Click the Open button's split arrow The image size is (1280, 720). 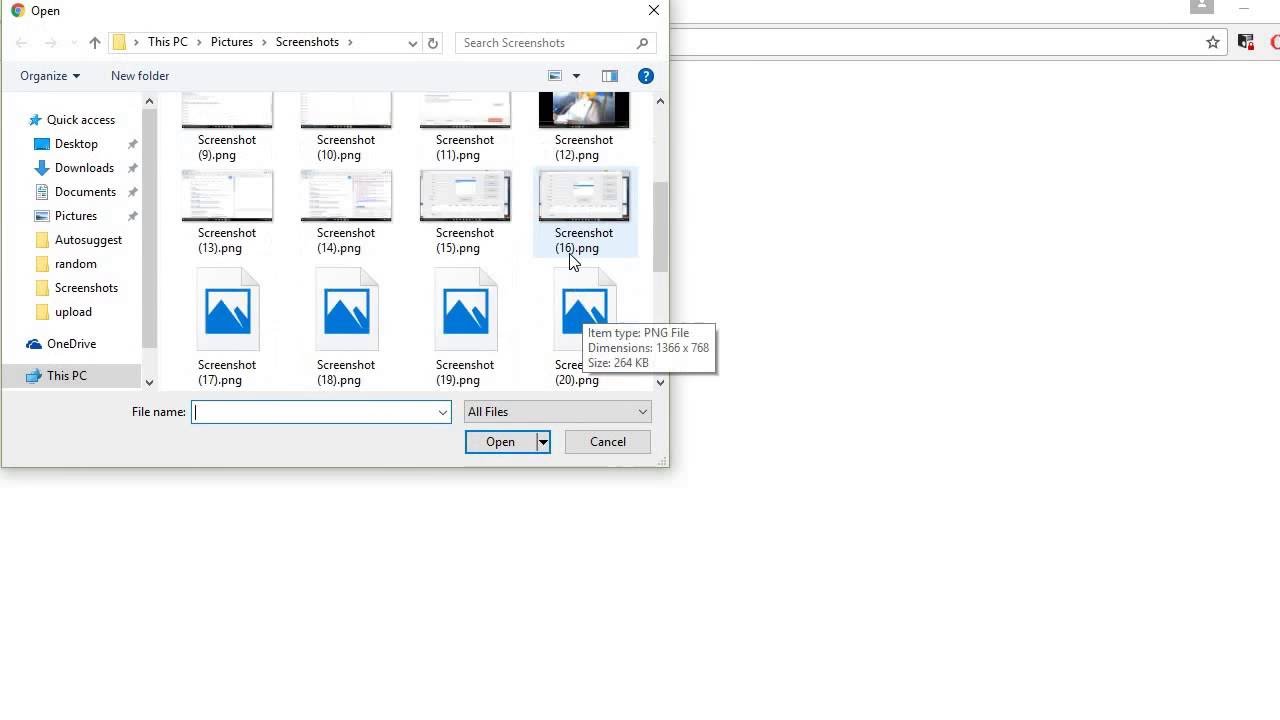[543, 442]
